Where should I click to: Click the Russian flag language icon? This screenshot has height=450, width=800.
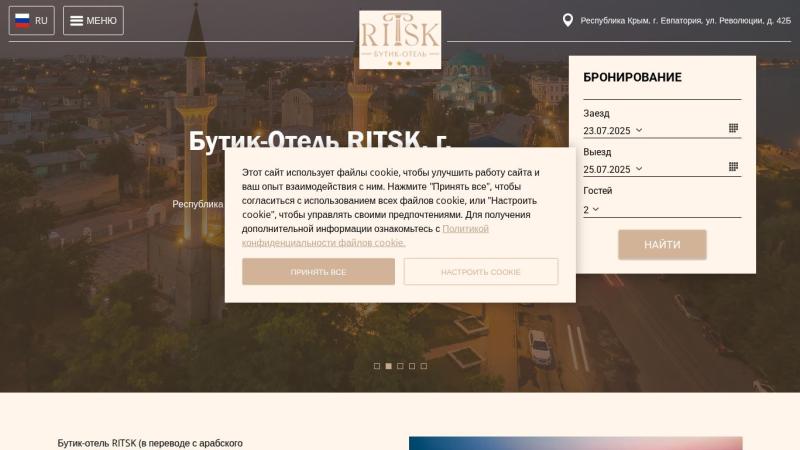pyautogui.click(x=22, y=21)
